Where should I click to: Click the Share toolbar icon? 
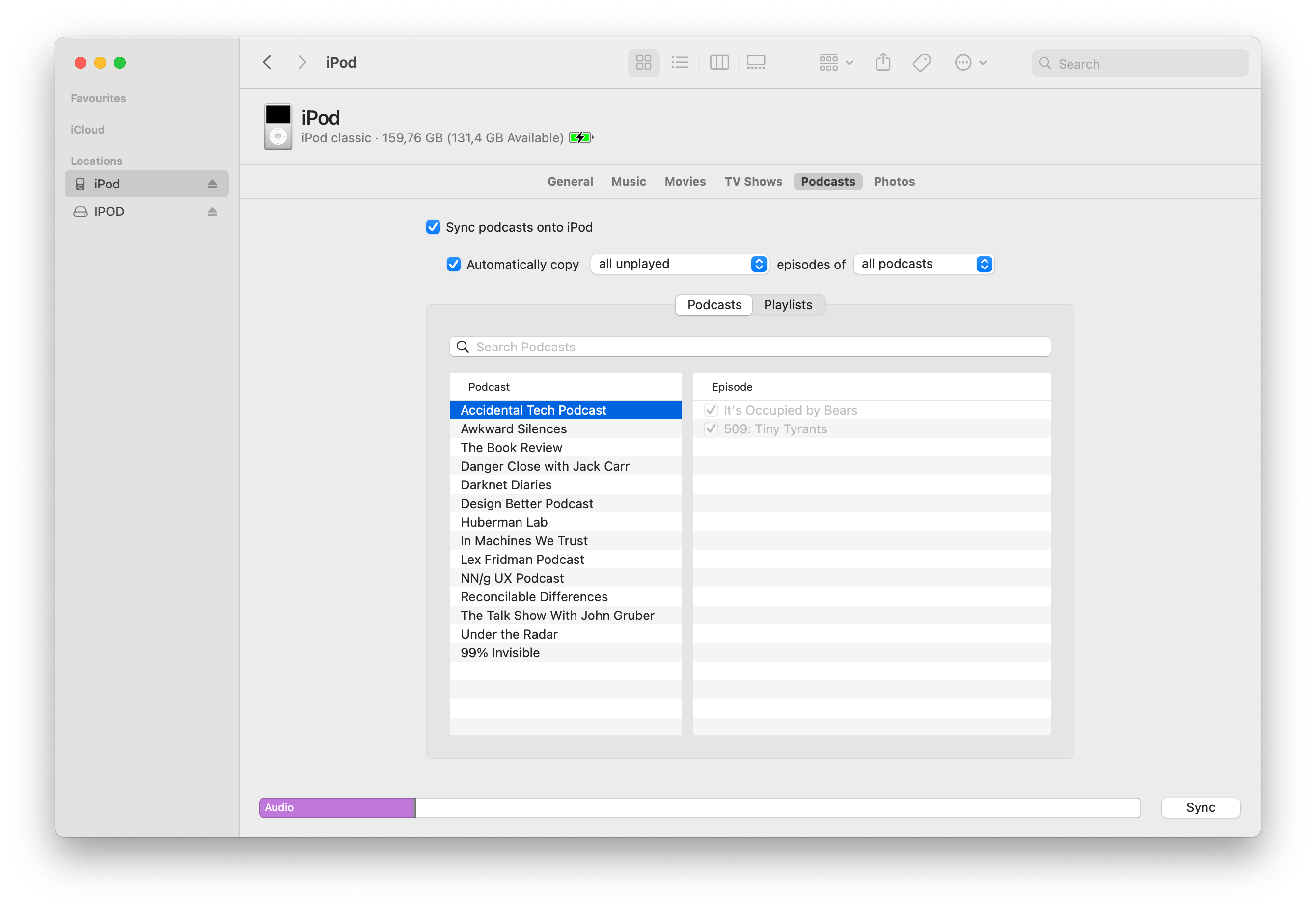[x=882, y=62]
